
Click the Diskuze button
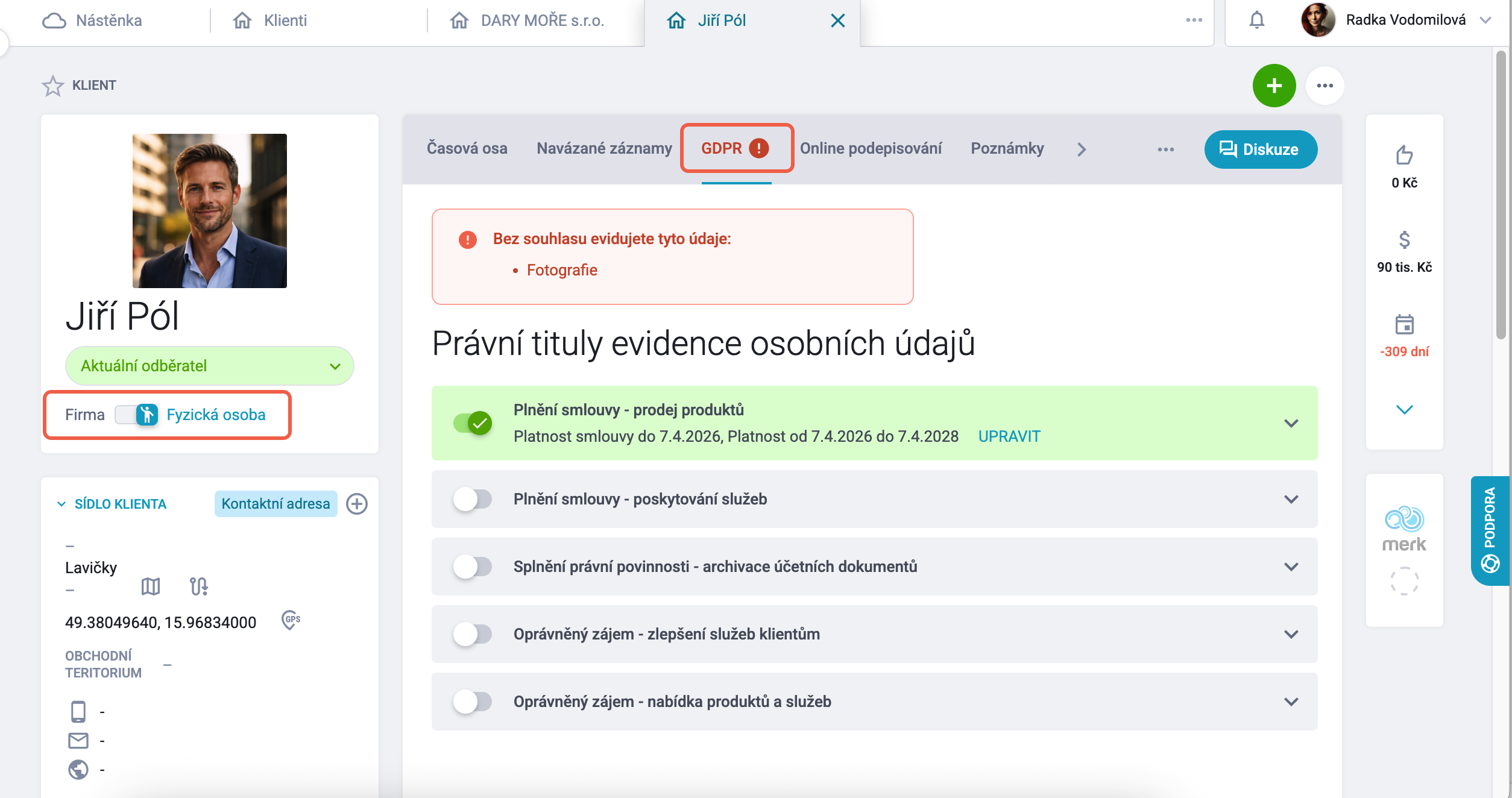click(1261, 149)
